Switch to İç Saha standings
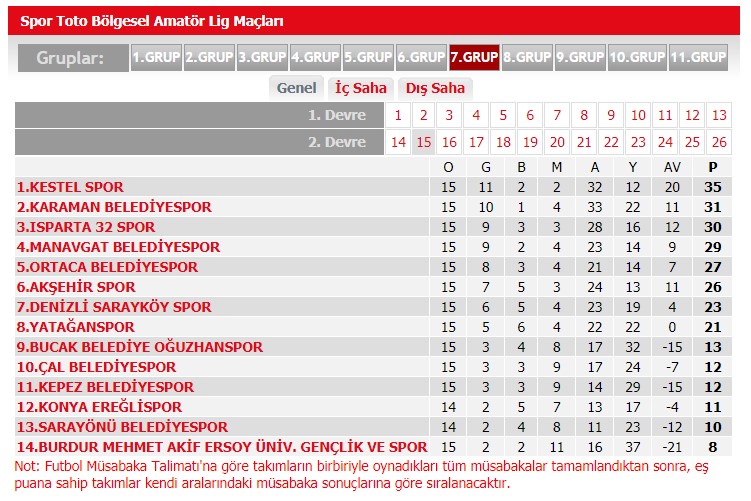751x501 pixels. (x=361, y=88)
